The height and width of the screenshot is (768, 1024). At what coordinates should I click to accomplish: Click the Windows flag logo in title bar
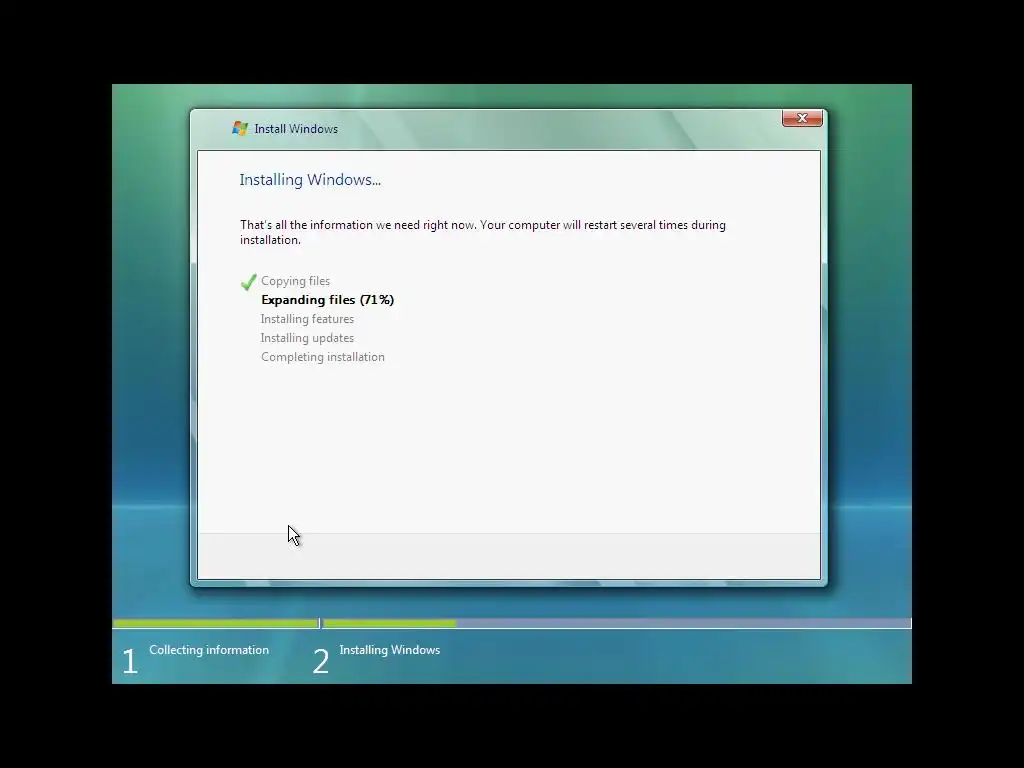pyautogui.click(x=240, y=129)
